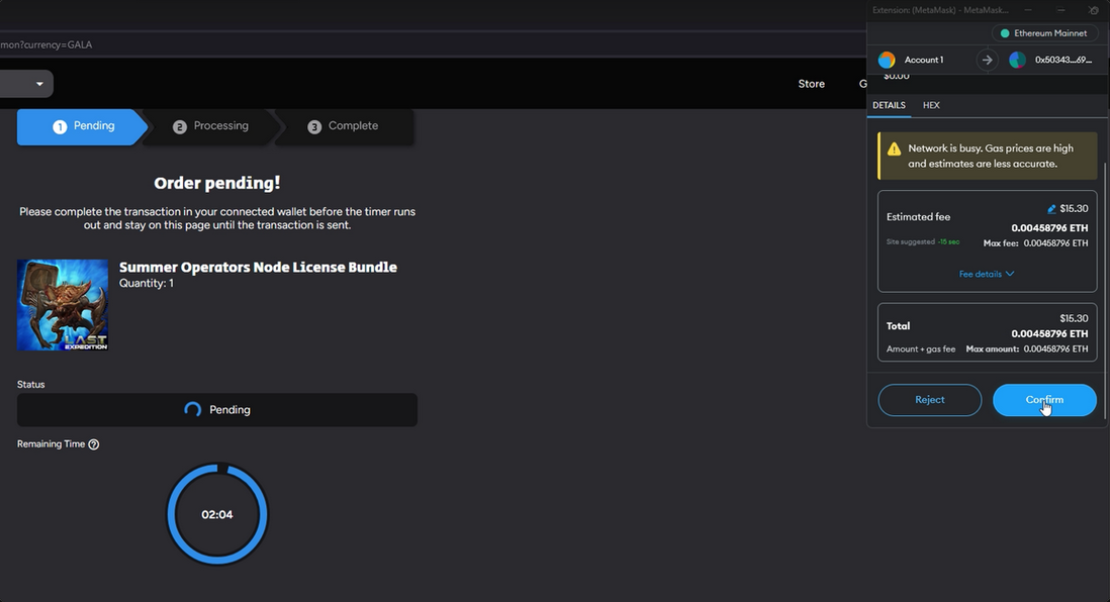Click the "Estimated fee" label
Screen dimensions: 1110x602
(918, 217)
